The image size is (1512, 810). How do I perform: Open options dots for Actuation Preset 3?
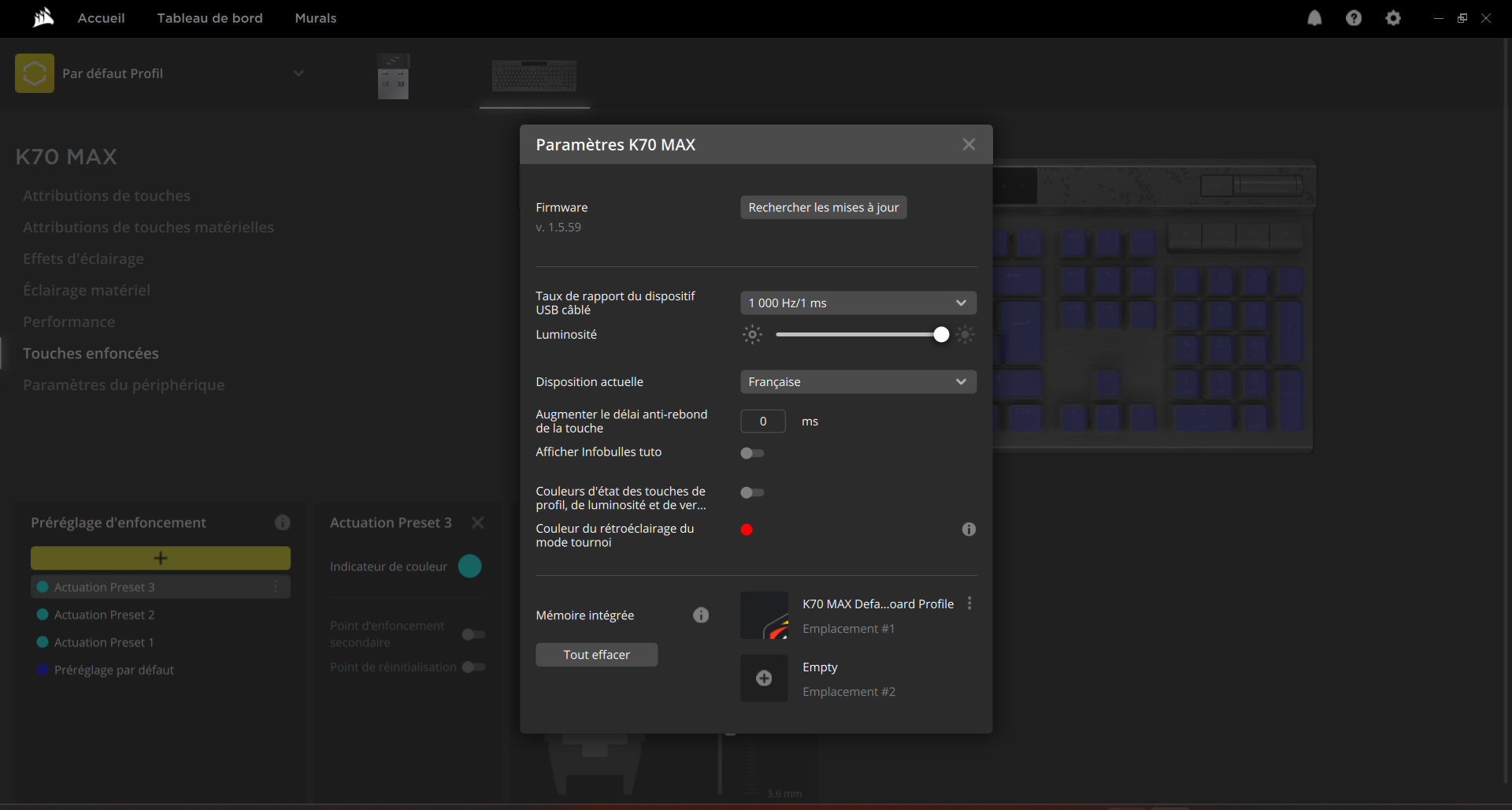[276, 587]
